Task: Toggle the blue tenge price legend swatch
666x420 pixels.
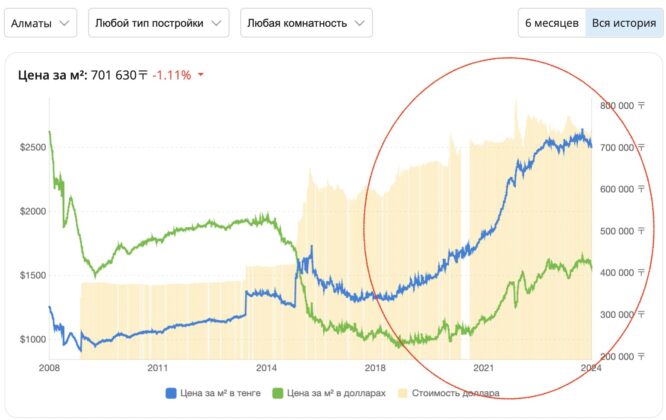Action: pyautogui.click(x=171, y=393)
